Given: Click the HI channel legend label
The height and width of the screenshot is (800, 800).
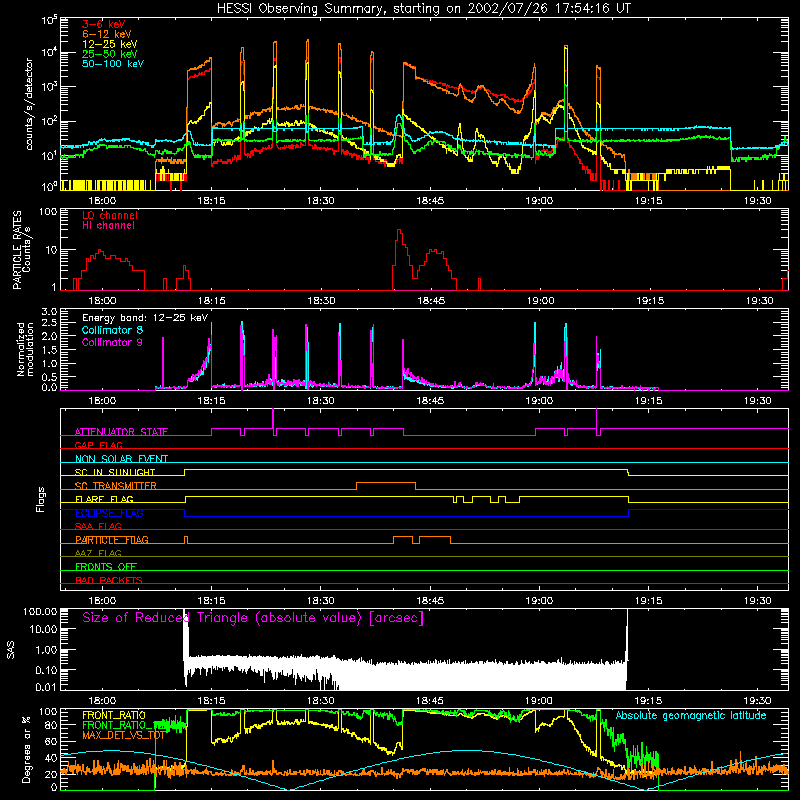Looking at the screenshot, I should point(108,226).
